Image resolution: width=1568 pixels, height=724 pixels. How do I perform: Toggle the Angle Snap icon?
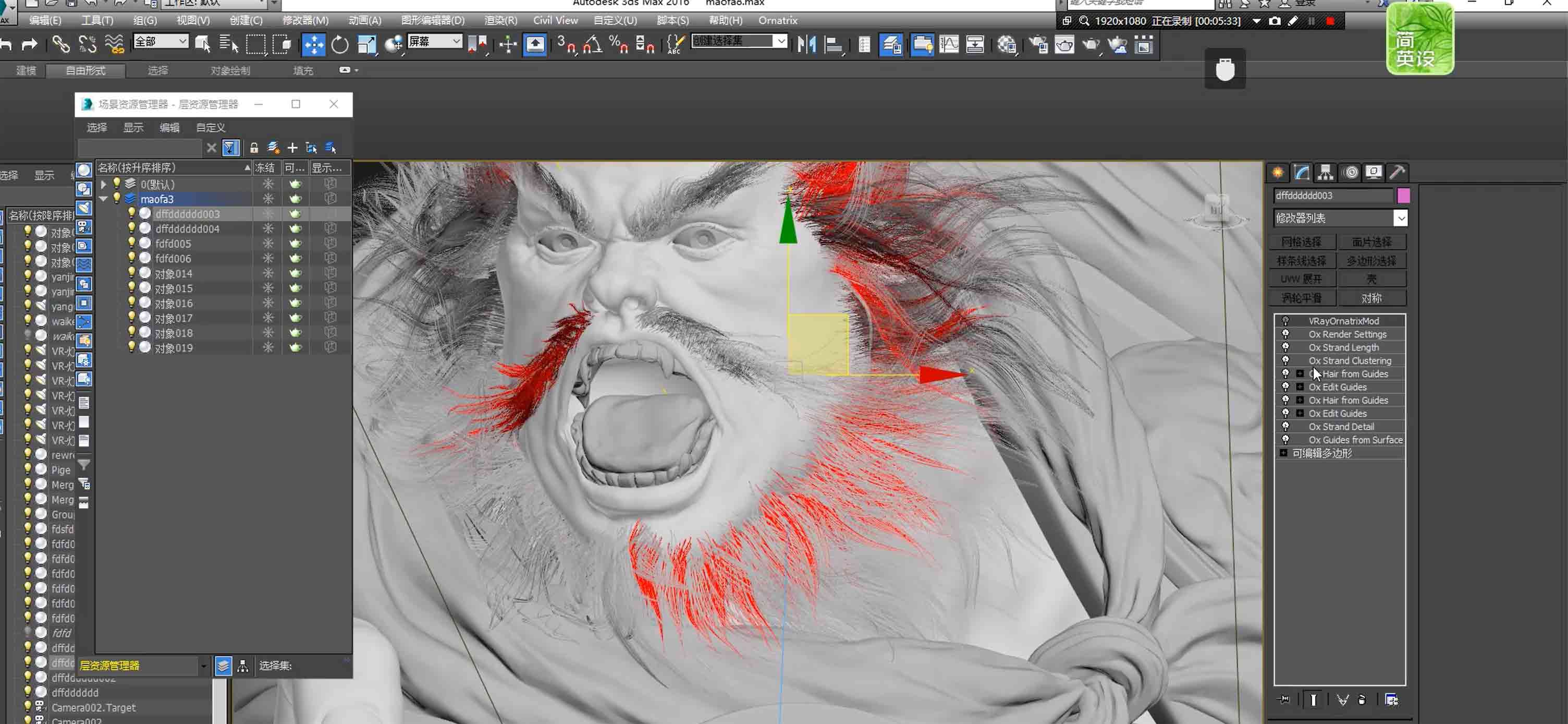(x=592, y=44)
